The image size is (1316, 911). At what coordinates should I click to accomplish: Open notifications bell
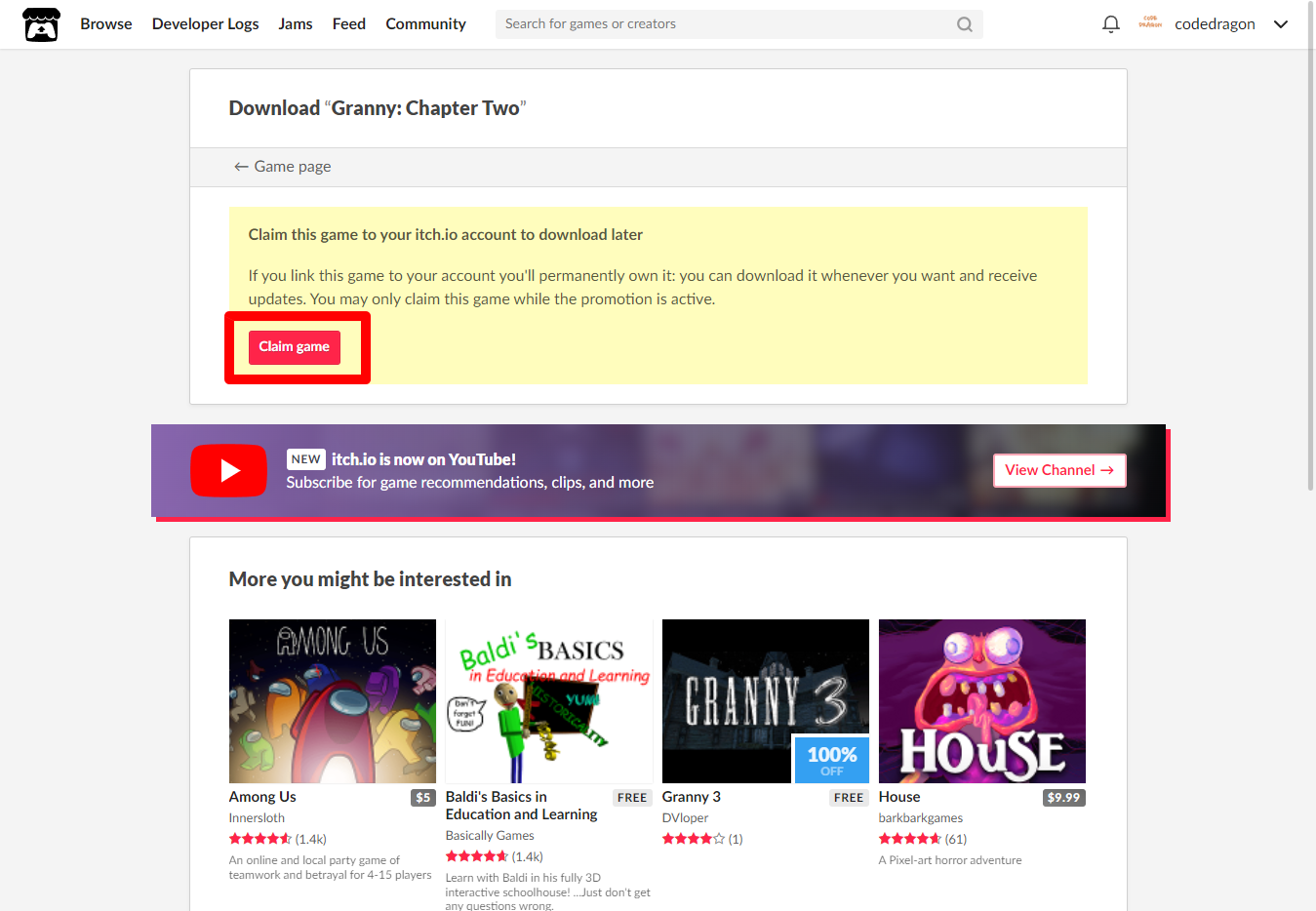click(x=1110, y=24)
